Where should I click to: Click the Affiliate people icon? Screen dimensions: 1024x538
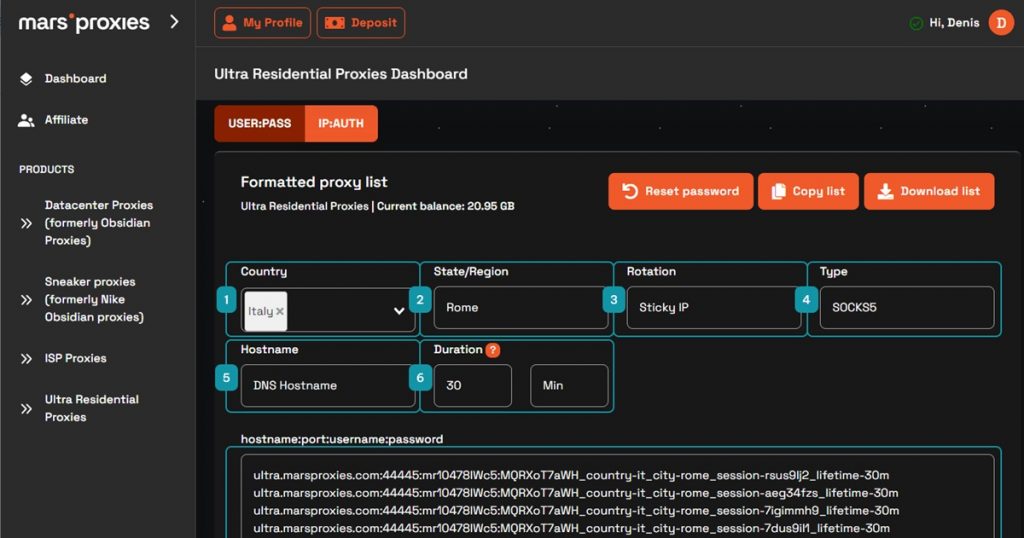(x=26, y=120)
